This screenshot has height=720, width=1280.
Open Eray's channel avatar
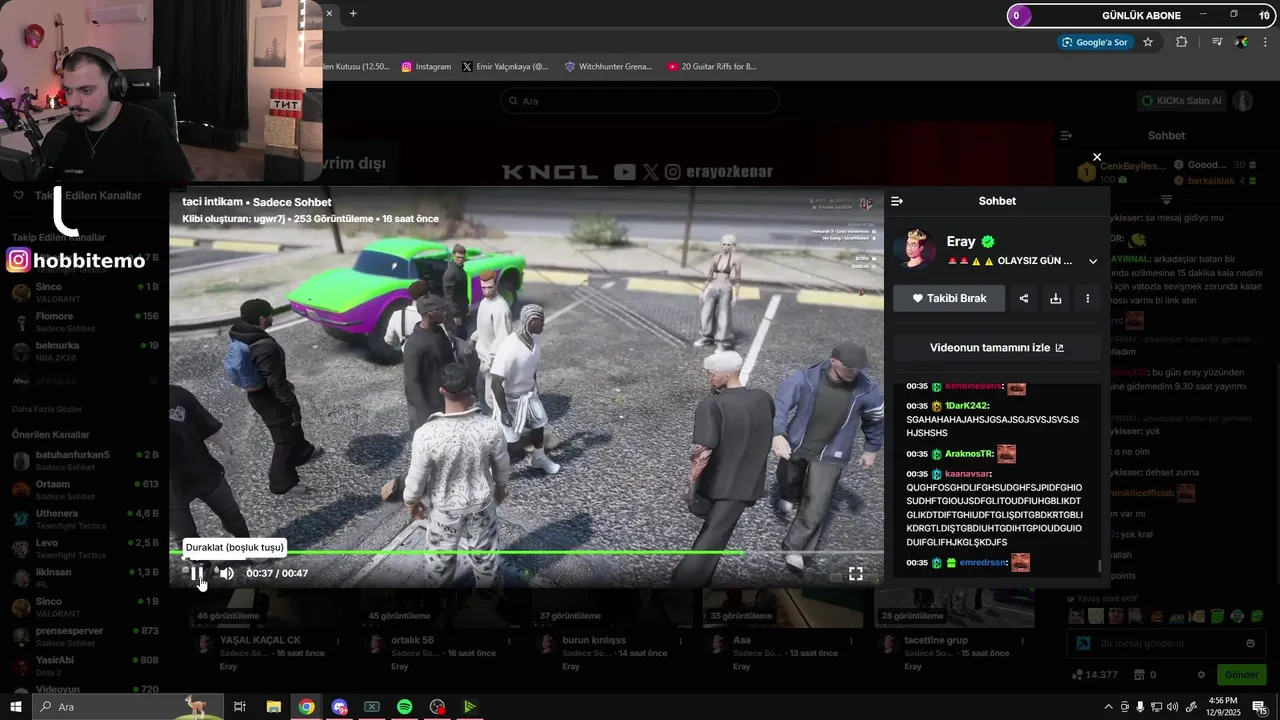point(914,249)
